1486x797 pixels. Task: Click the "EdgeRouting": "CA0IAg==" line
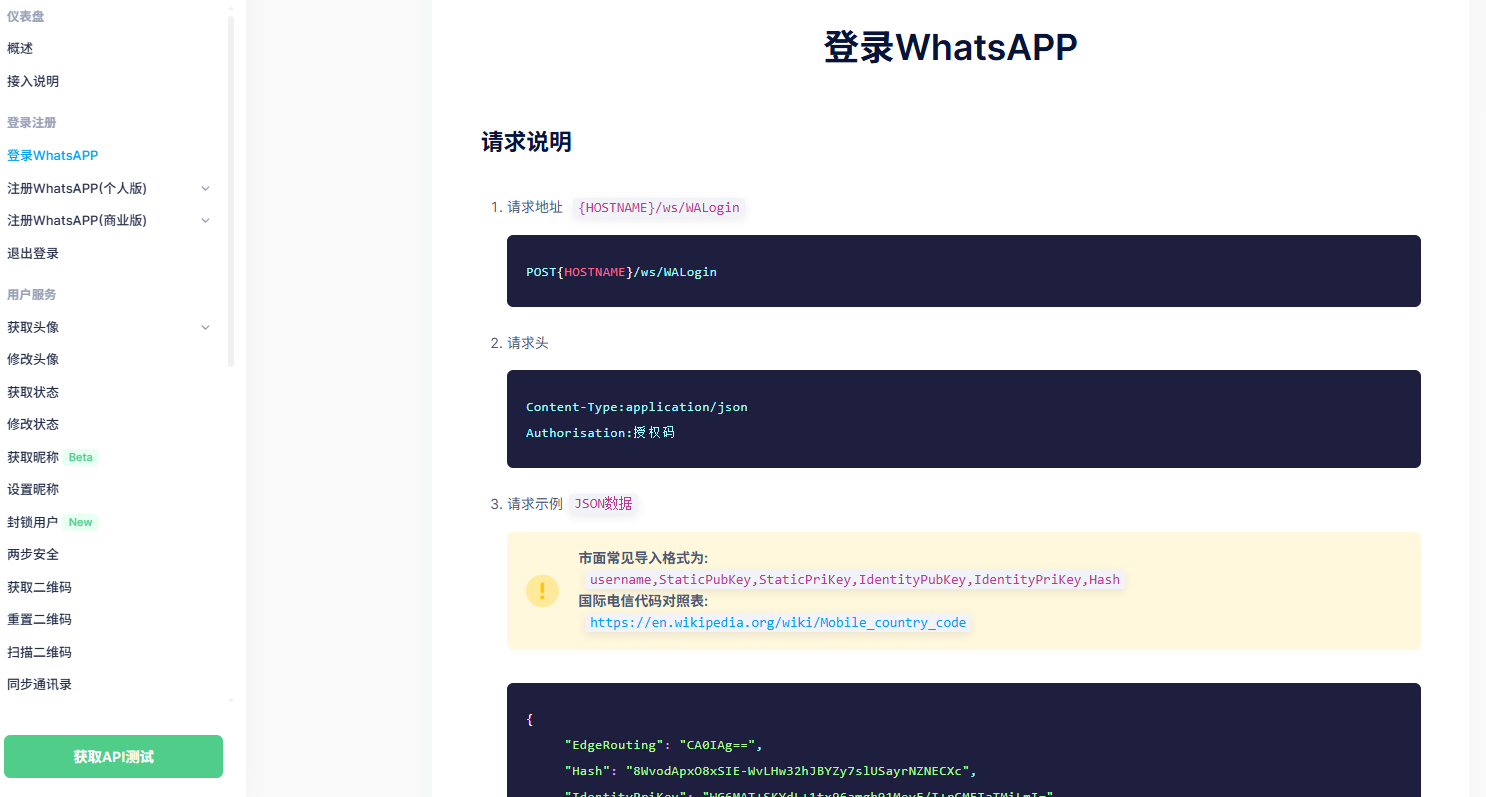point(663,745)
